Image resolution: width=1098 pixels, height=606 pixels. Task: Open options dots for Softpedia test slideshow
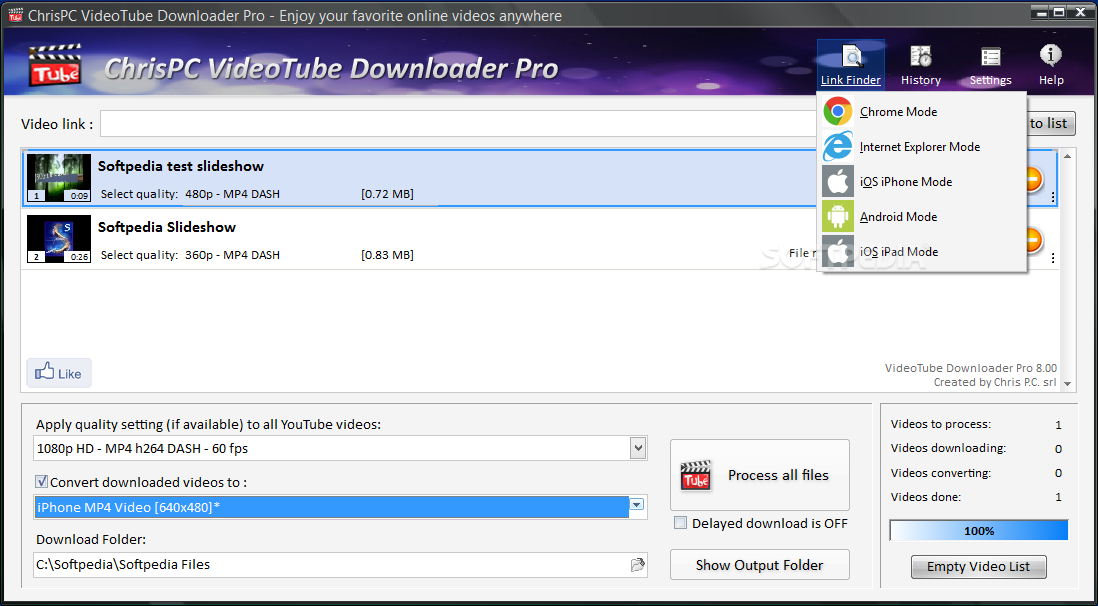1052,198
